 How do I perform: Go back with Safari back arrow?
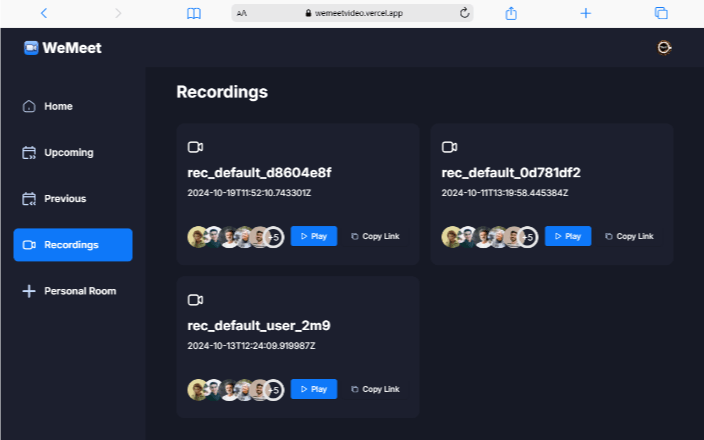pyautogui.click(x=44, y=13)
